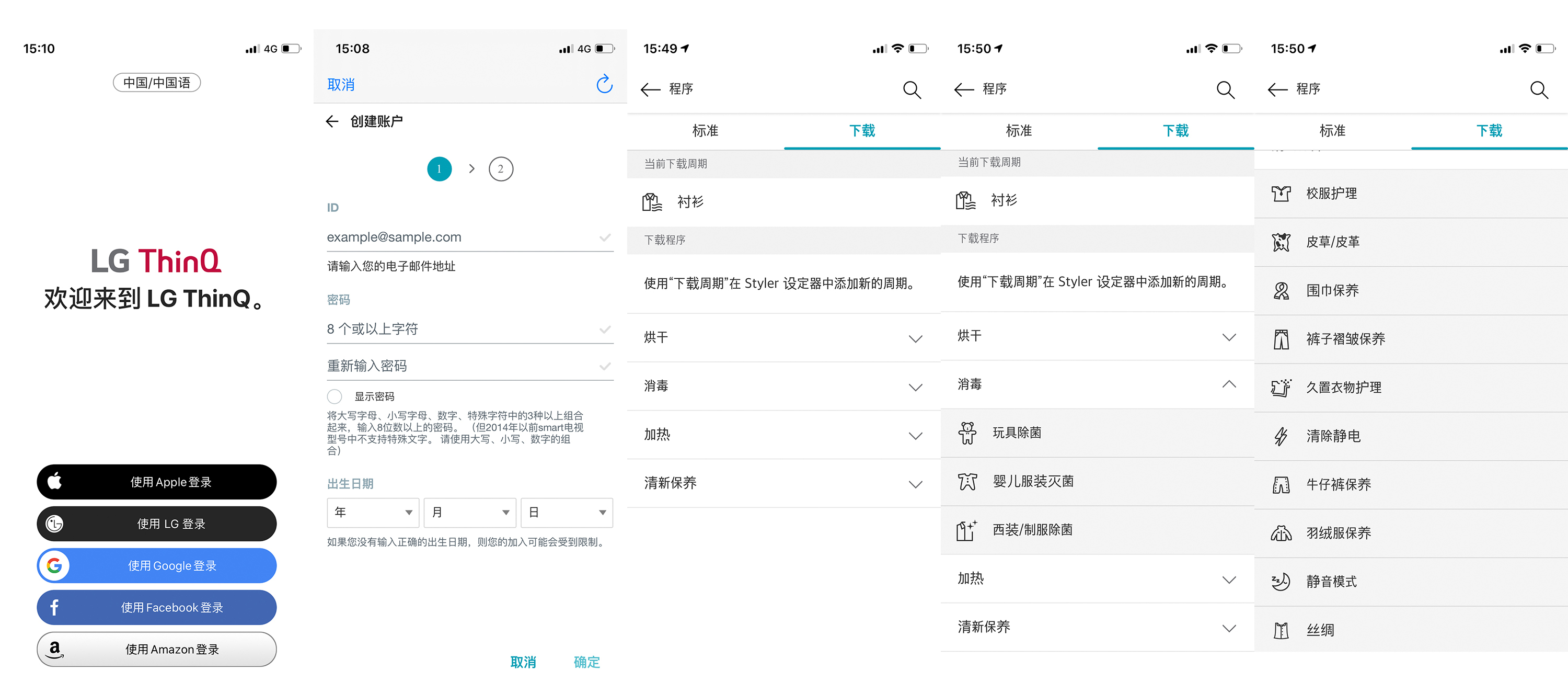
Task: Tap the down jacket care icon
Action: coord(1281,533)
